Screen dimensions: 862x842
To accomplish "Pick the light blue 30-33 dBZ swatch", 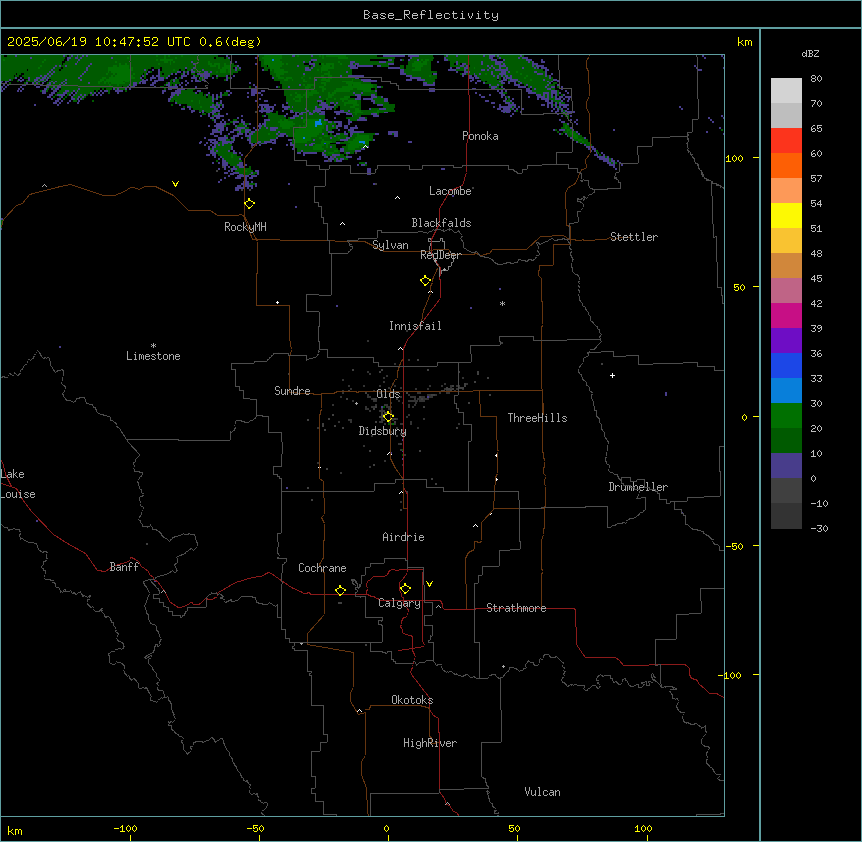I will (x=786, y=390).
